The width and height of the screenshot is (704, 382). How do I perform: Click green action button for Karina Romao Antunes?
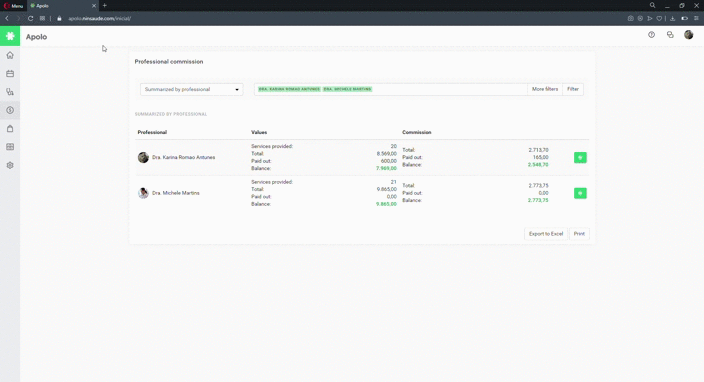tap(580, 158)
